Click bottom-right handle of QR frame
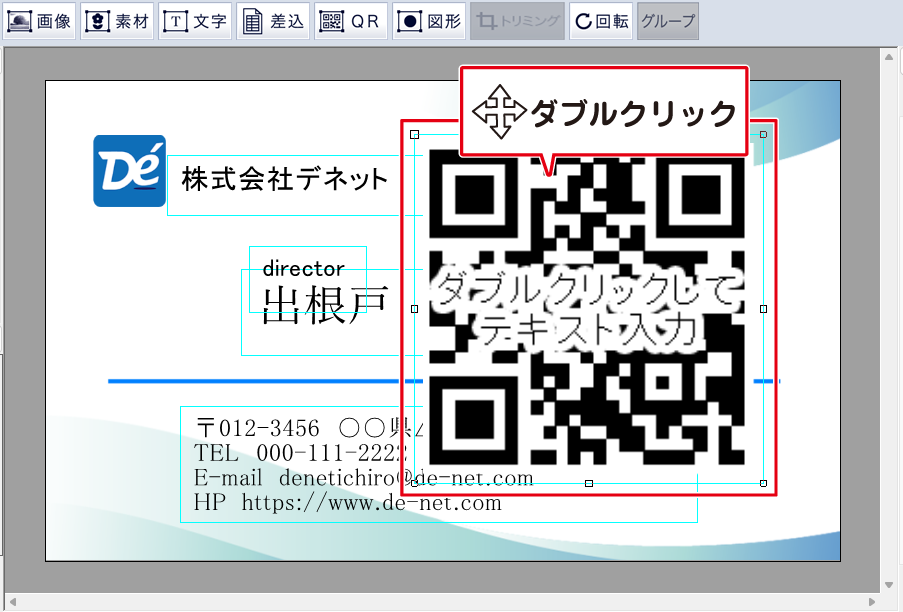The height and width of the screenshot is (612, 903). (763, 484)
